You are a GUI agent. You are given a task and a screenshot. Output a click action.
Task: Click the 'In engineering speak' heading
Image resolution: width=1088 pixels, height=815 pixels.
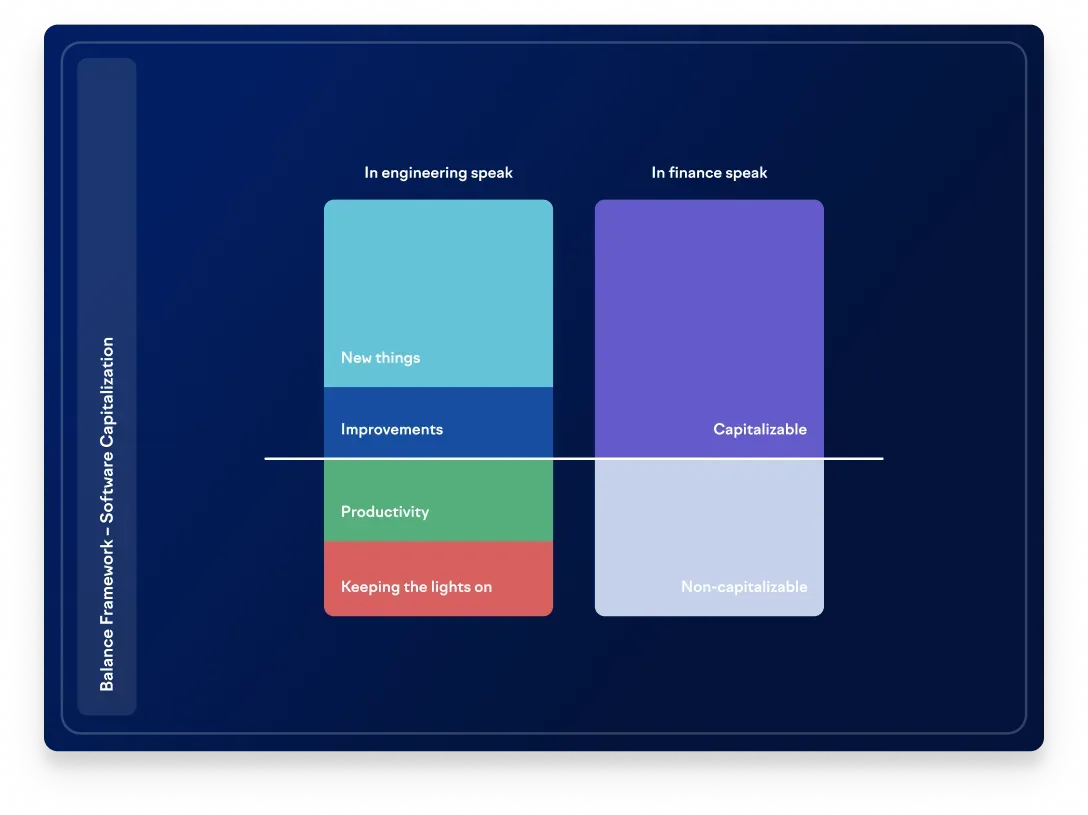click(438, 173)
